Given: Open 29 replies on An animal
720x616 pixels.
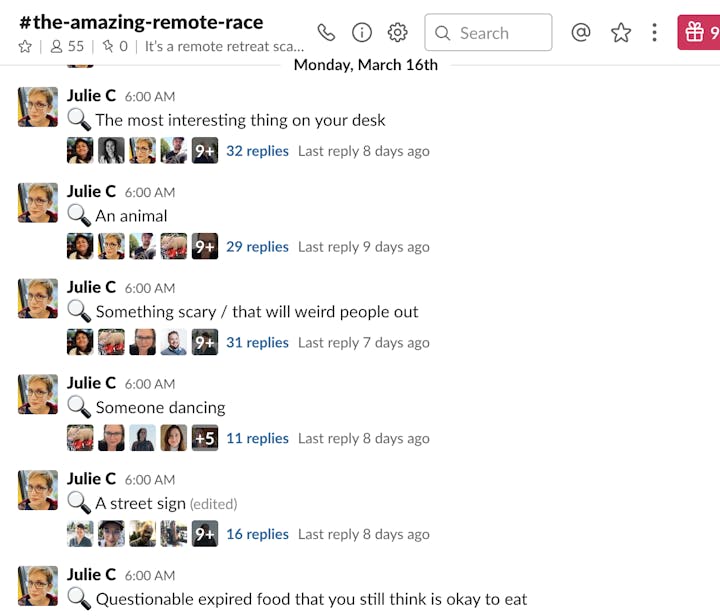Looking at the screenshot, I should coord(257,247).
